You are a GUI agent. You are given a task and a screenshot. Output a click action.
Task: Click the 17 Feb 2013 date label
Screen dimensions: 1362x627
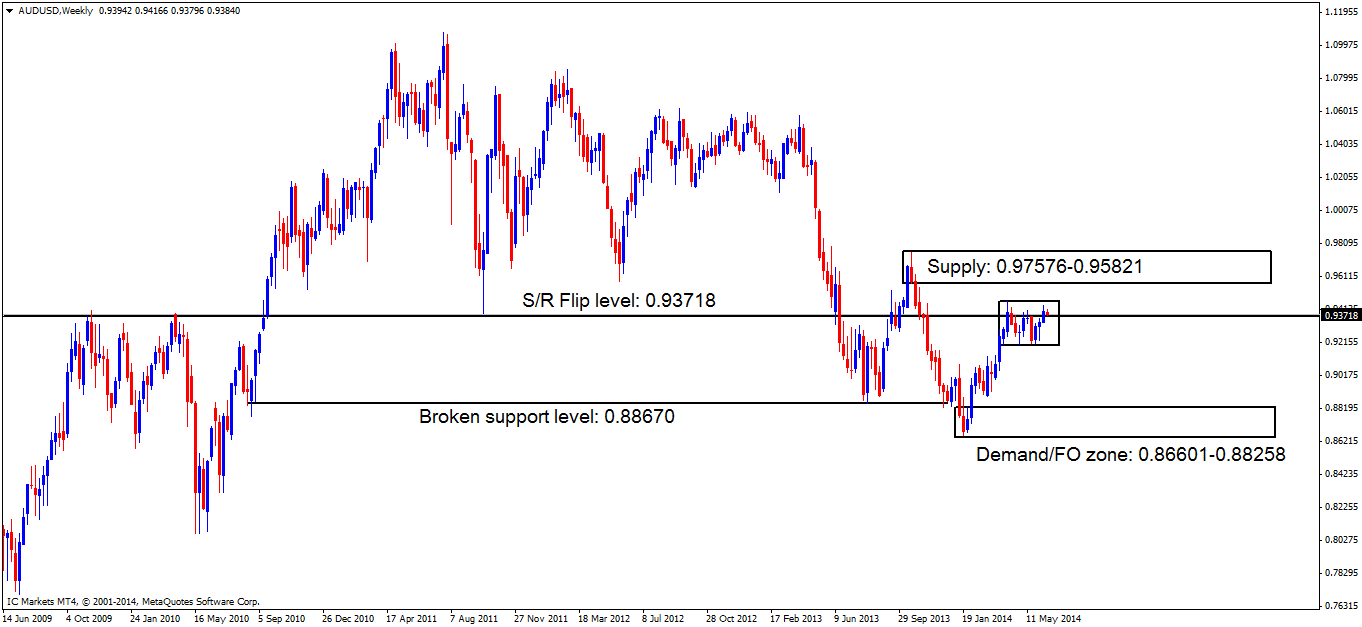(x=796, y=618)
